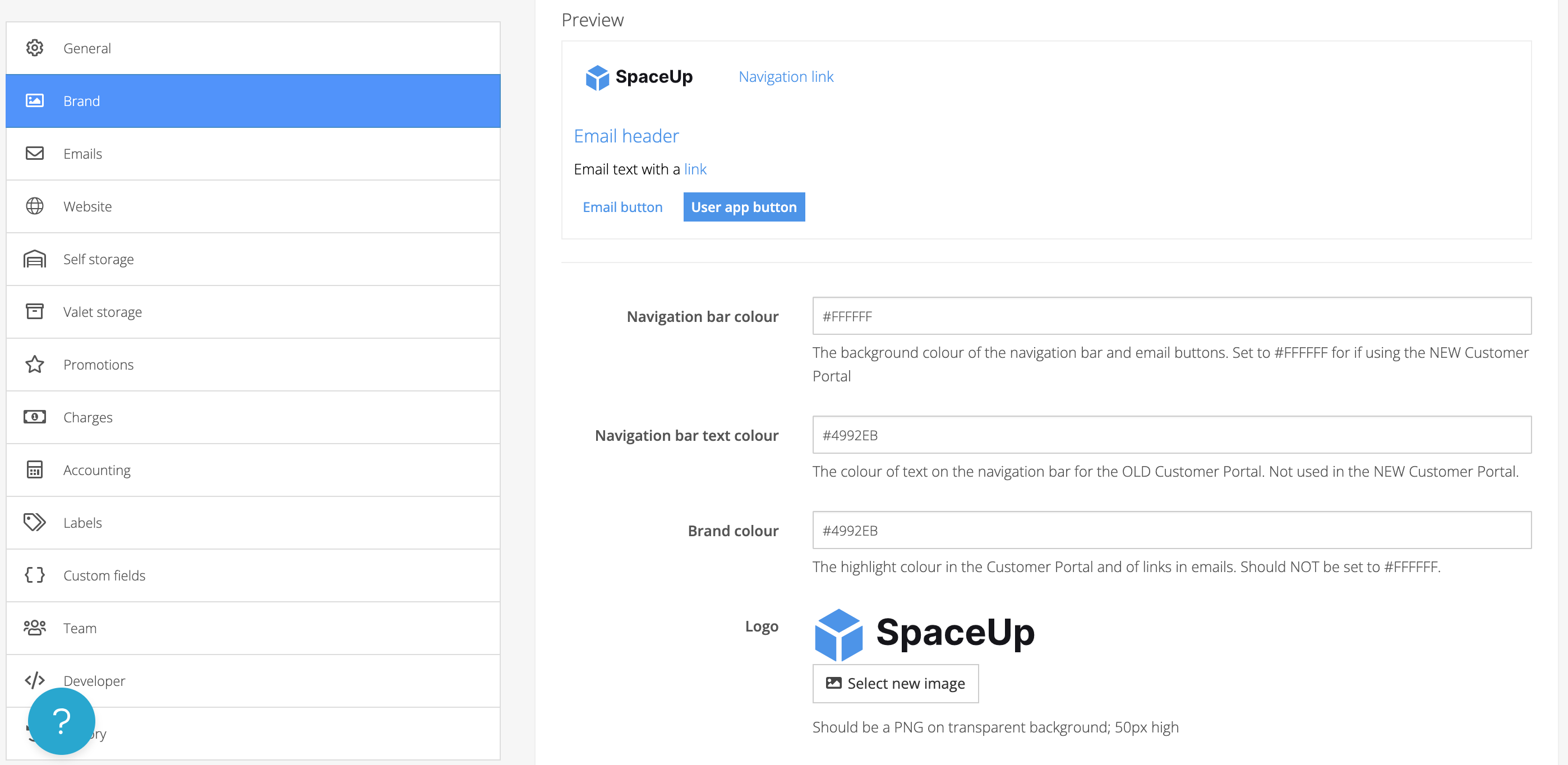Click into the Brand colour input
Screen dimensions: 1568x765
[1171, 530]
